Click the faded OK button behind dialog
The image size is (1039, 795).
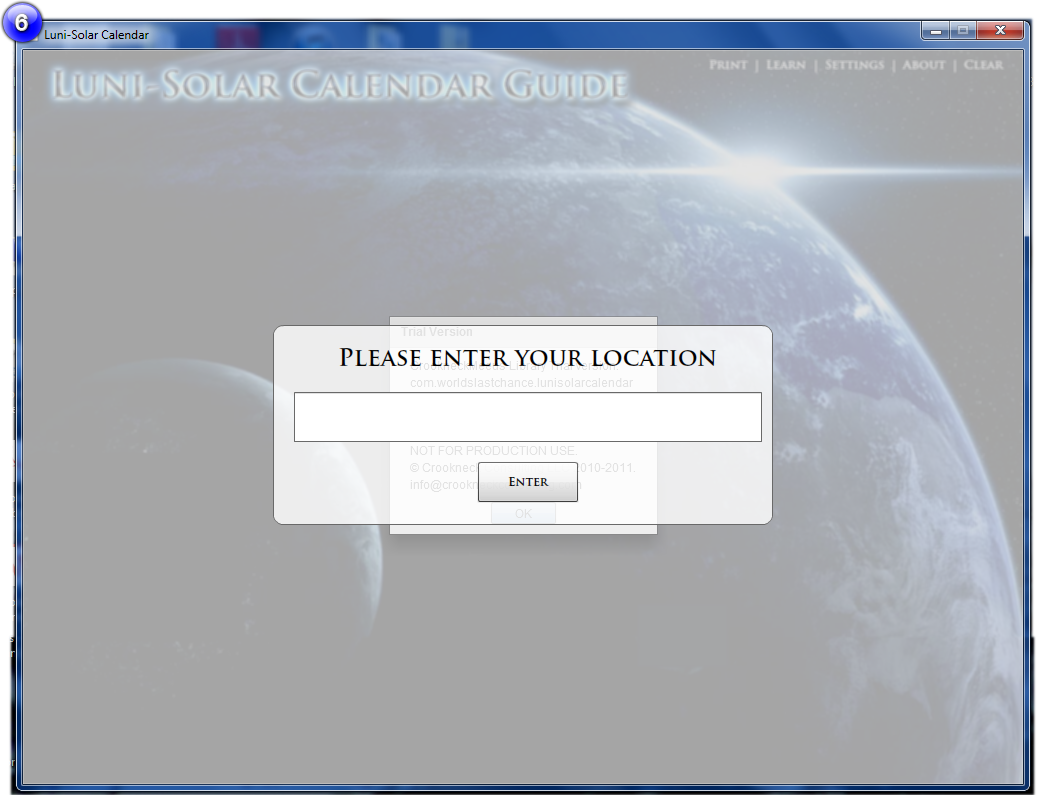point(523,513)
